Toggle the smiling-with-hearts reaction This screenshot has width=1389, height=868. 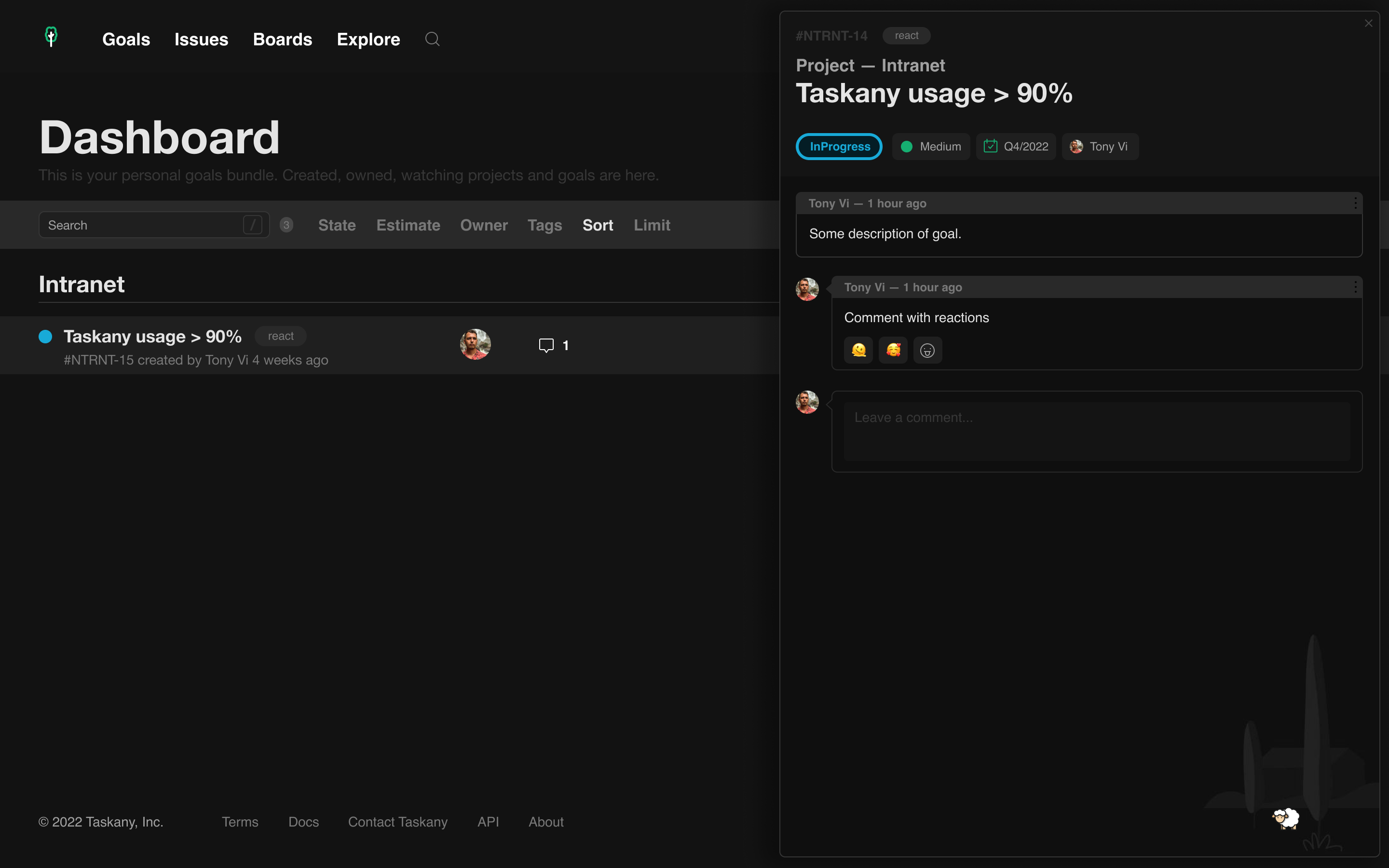(x=893, y=350)
